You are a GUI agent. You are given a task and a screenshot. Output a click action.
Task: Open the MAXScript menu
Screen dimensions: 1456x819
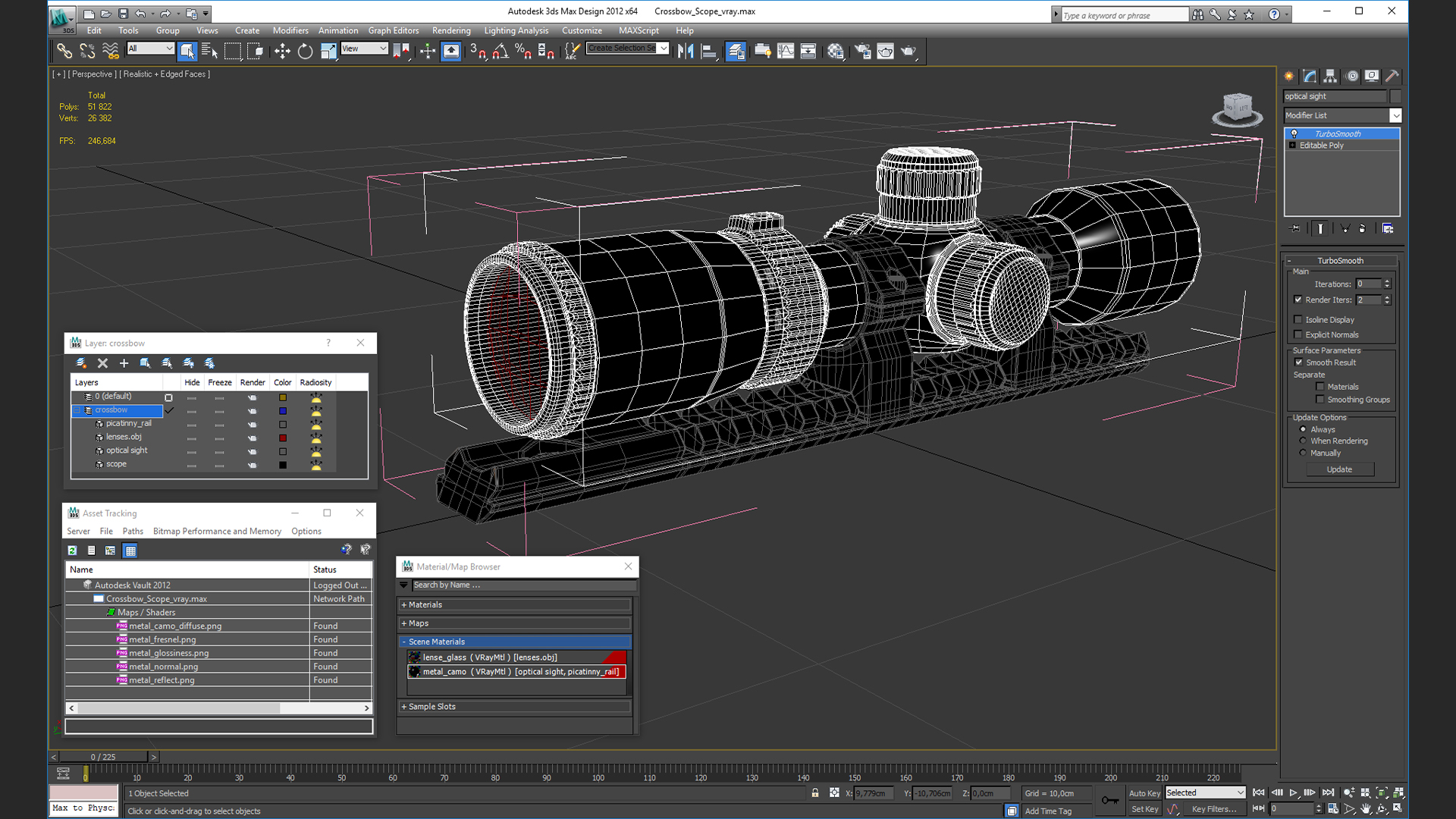pos(639,30)
